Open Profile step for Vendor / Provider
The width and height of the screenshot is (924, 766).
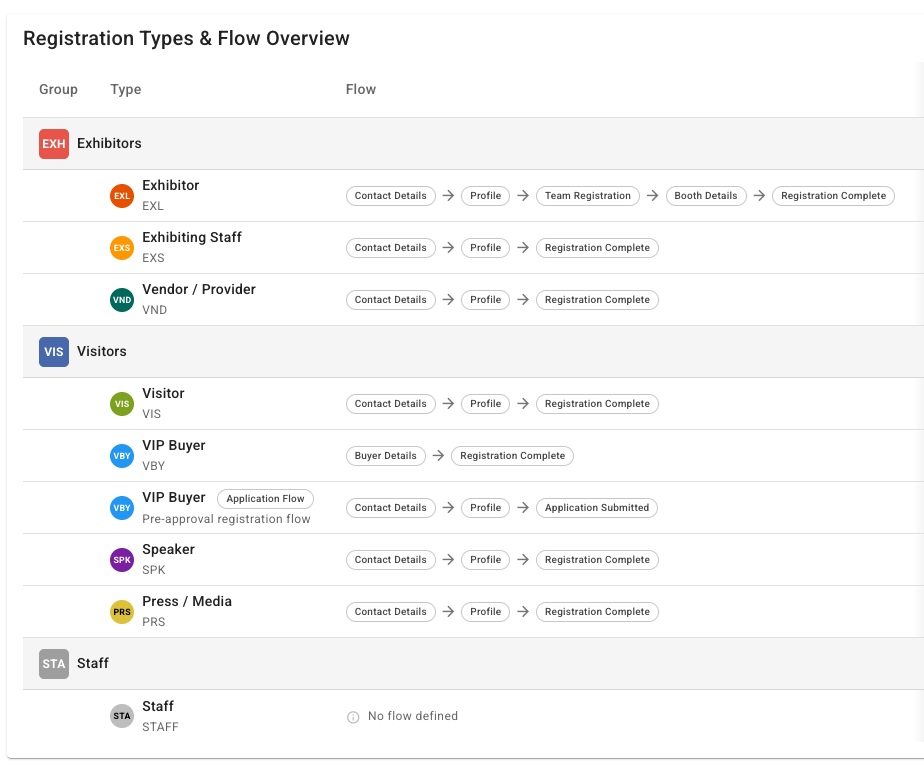[486, 299]
